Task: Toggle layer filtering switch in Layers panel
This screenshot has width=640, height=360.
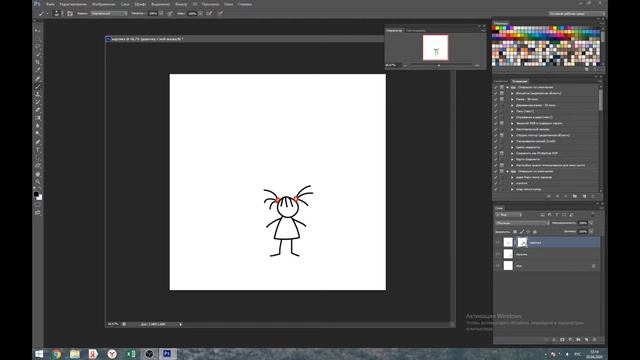Action: [x=592, y=215]
